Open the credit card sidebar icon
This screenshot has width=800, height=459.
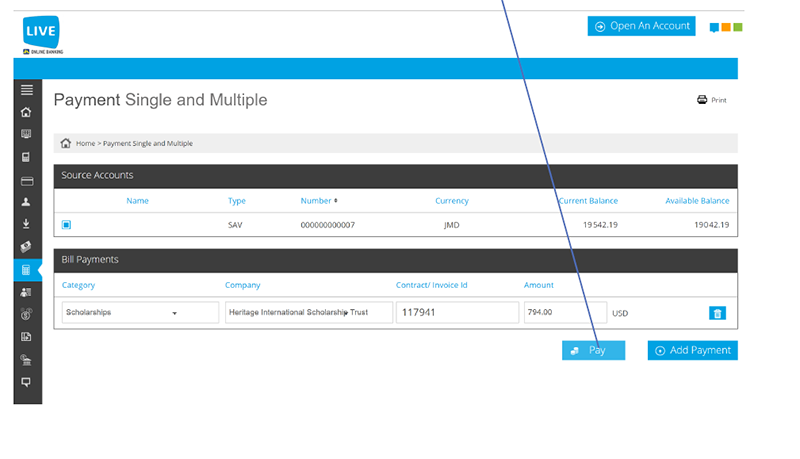click(x=27, y=181)
